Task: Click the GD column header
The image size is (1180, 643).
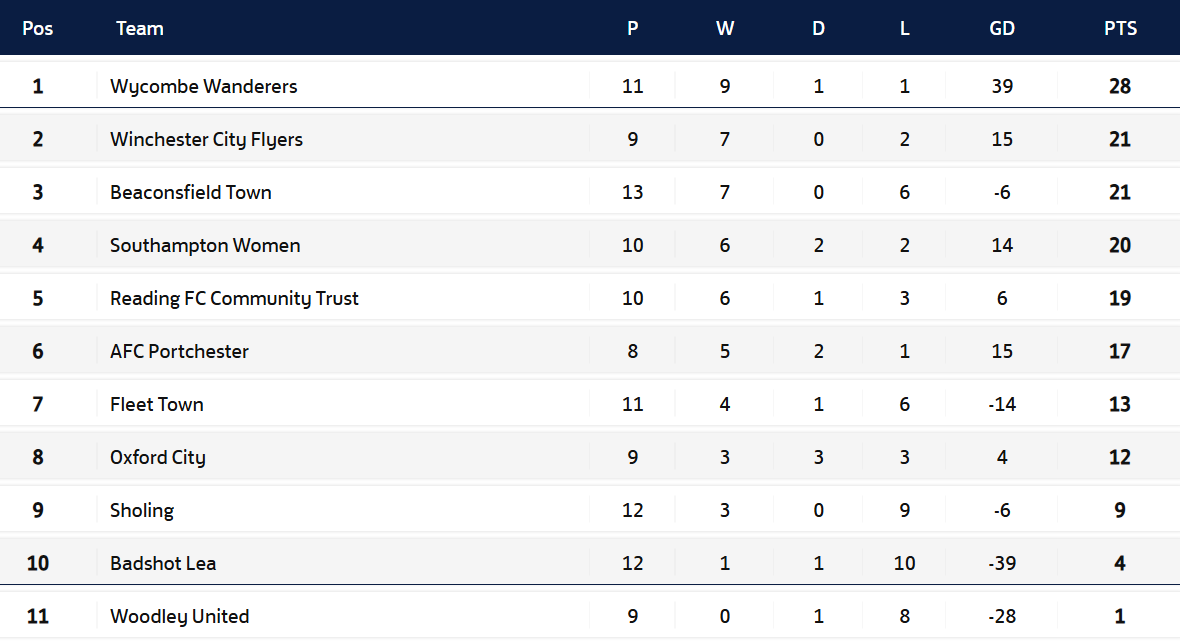Action: tap(1002, 28)
